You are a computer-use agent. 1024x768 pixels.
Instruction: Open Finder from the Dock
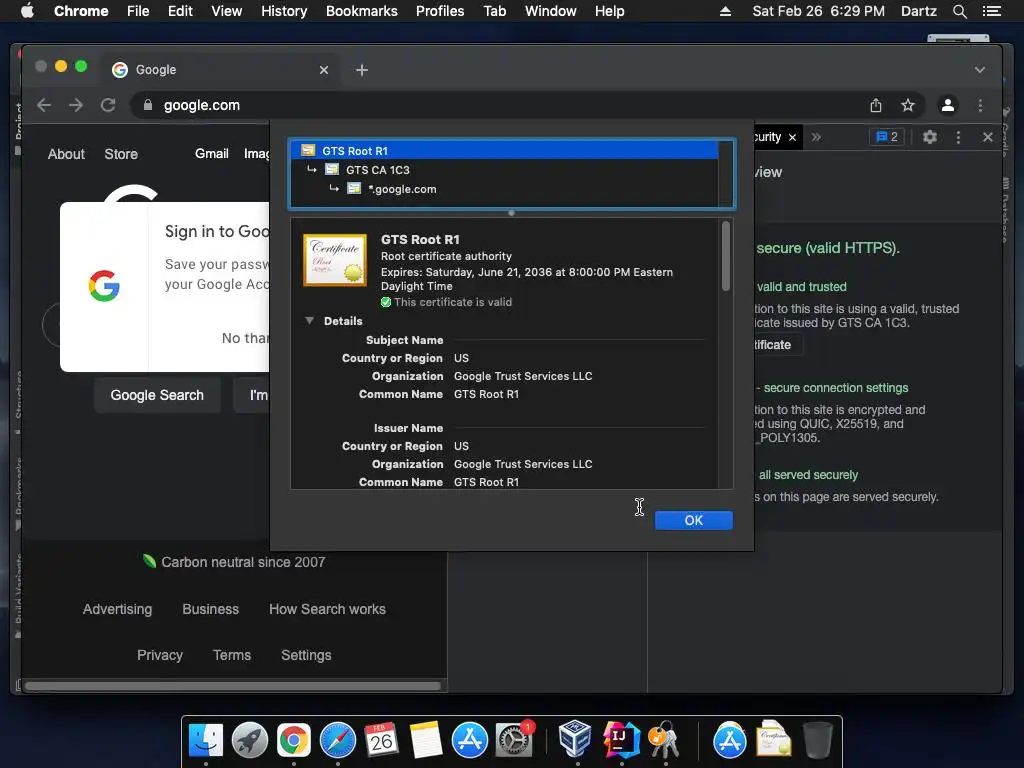click(x=206, y=740)
